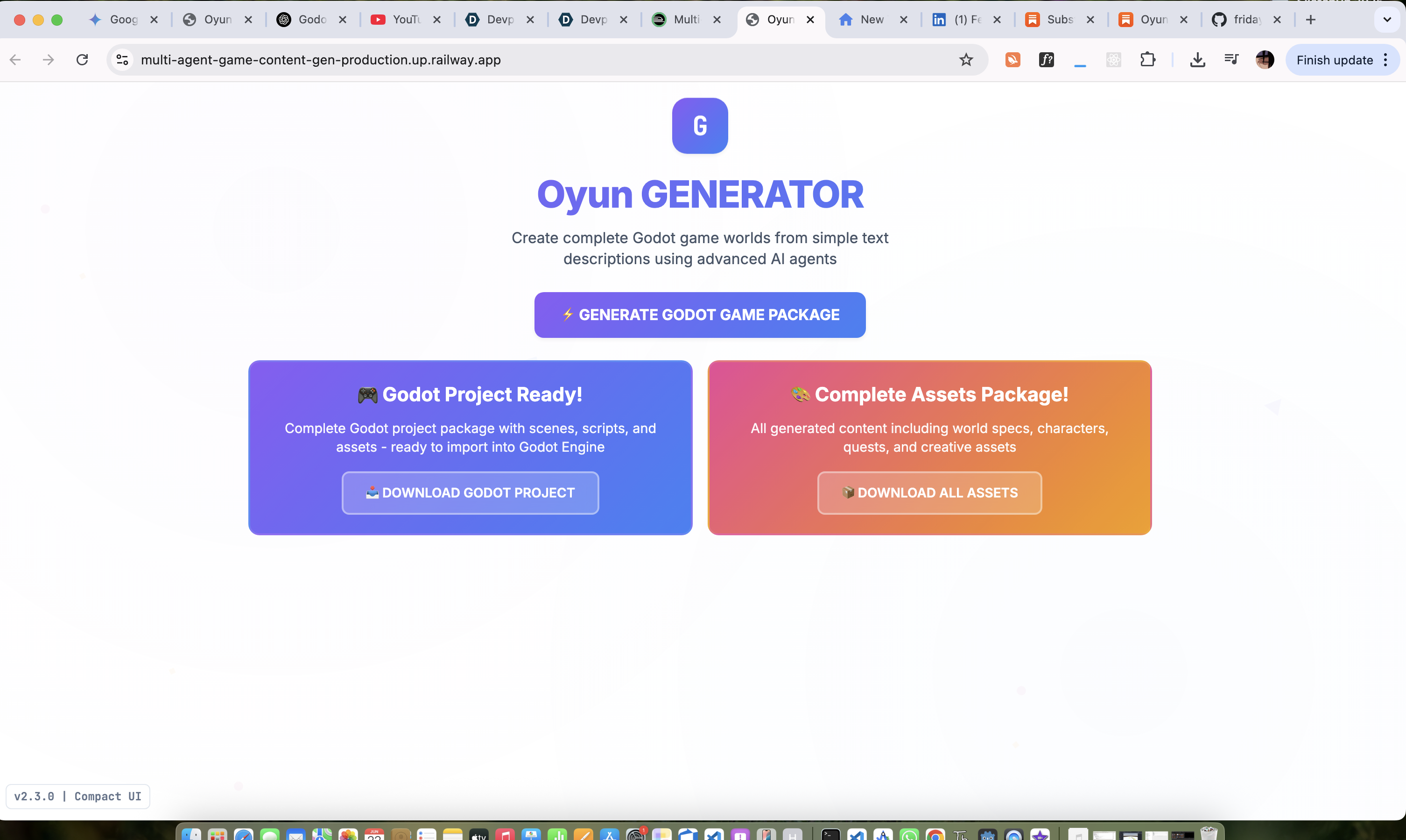Open the Chrome extensions puzzle icon
Screen dimensions: 1406x840
coord(1147,59)
